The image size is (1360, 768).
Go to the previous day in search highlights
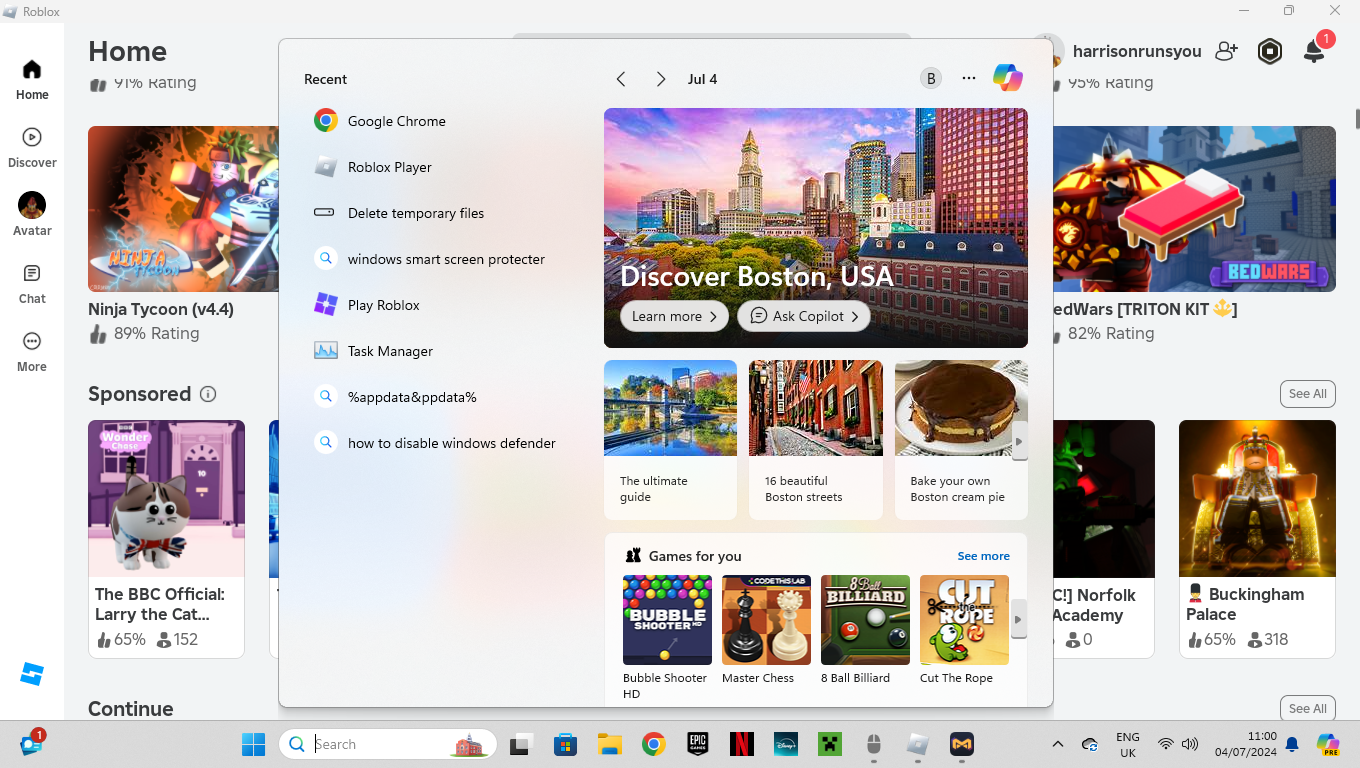tap(621, 79)
